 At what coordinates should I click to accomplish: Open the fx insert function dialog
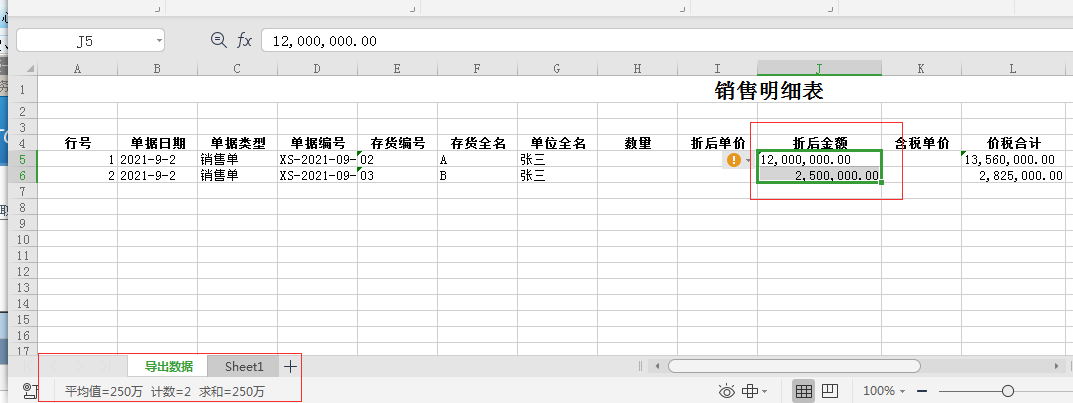coord(244,40)
